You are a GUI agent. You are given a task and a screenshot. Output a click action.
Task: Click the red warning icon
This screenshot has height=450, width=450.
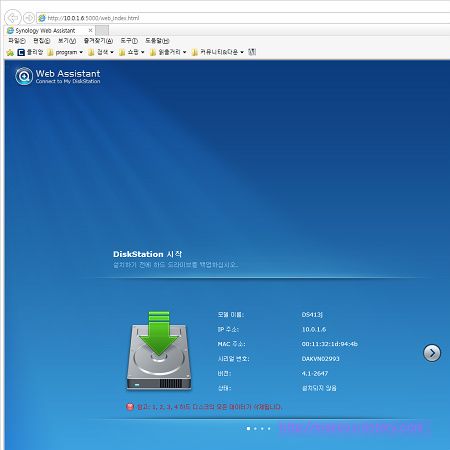pyautogui.click(x=130, y=407)
